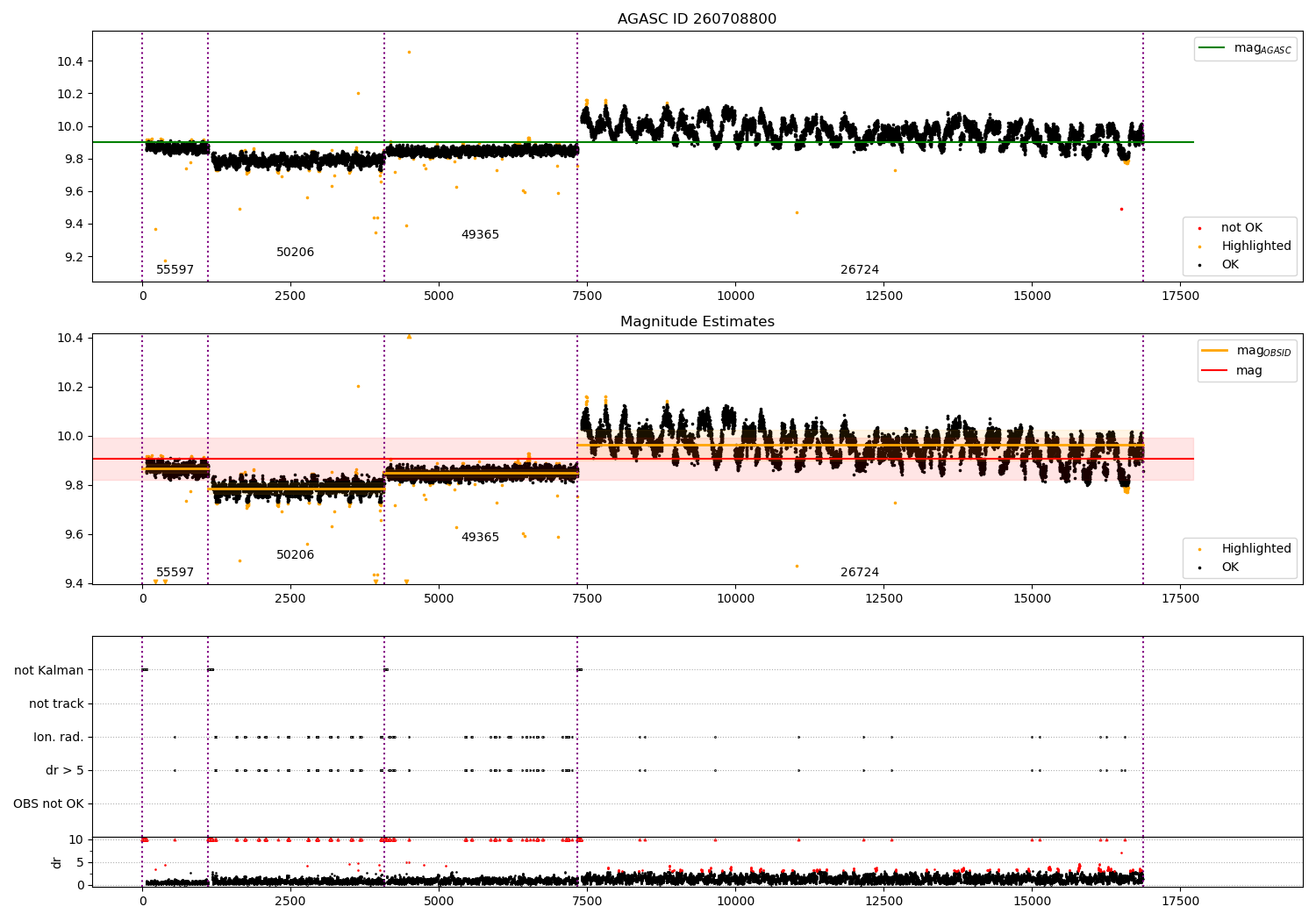Image resolution: width=1316 pixels, height=921 pixels.
Task: Click the 7500 x-tick under AGASC ID plot
Action: (x=587, y=296)
